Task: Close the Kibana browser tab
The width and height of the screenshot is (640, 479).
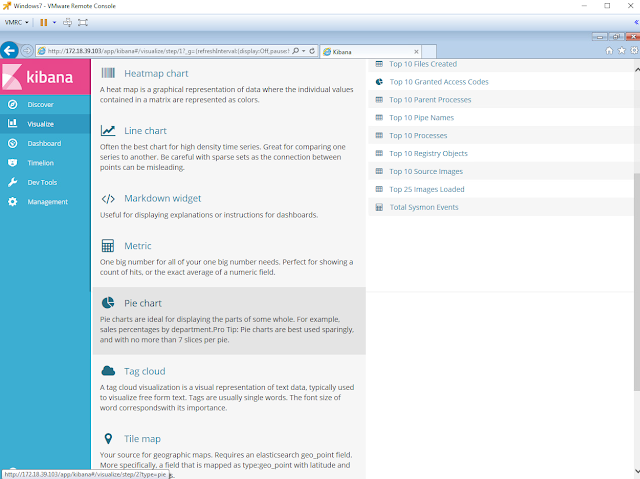Action: point(416,52)
